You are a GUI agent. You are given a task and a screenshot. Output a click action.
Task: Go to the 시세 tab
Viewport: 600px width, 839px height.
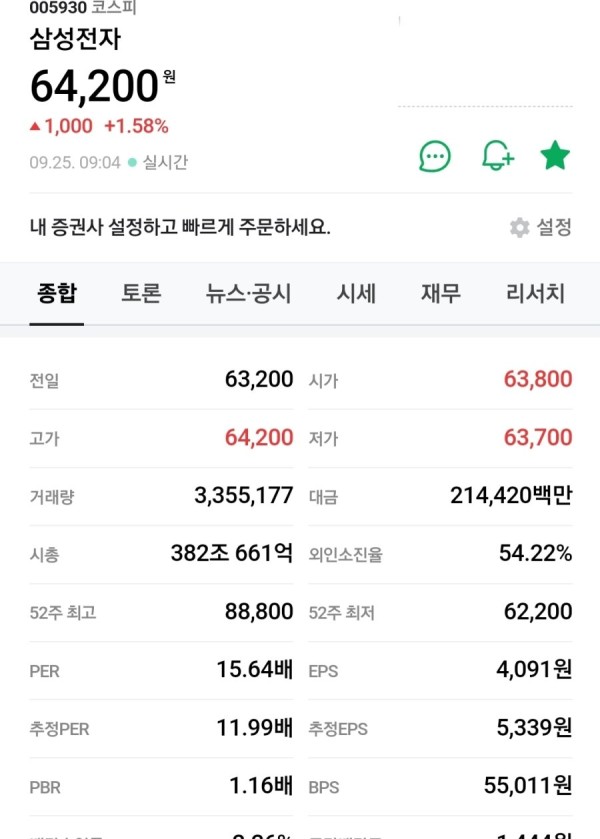(x=356, y=293)
